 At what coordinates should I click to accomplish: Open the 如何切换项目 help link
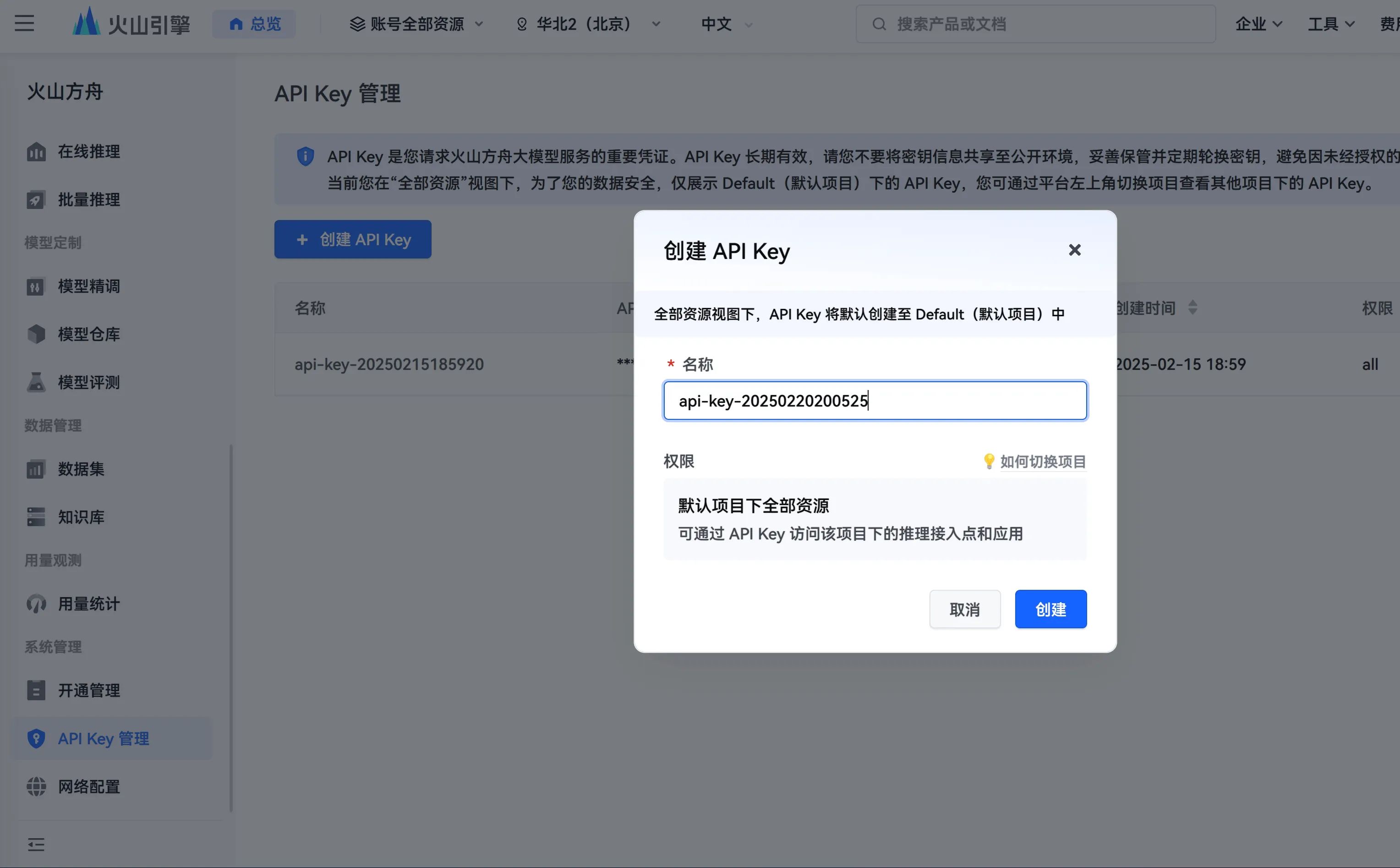[x=1043, y=461]
